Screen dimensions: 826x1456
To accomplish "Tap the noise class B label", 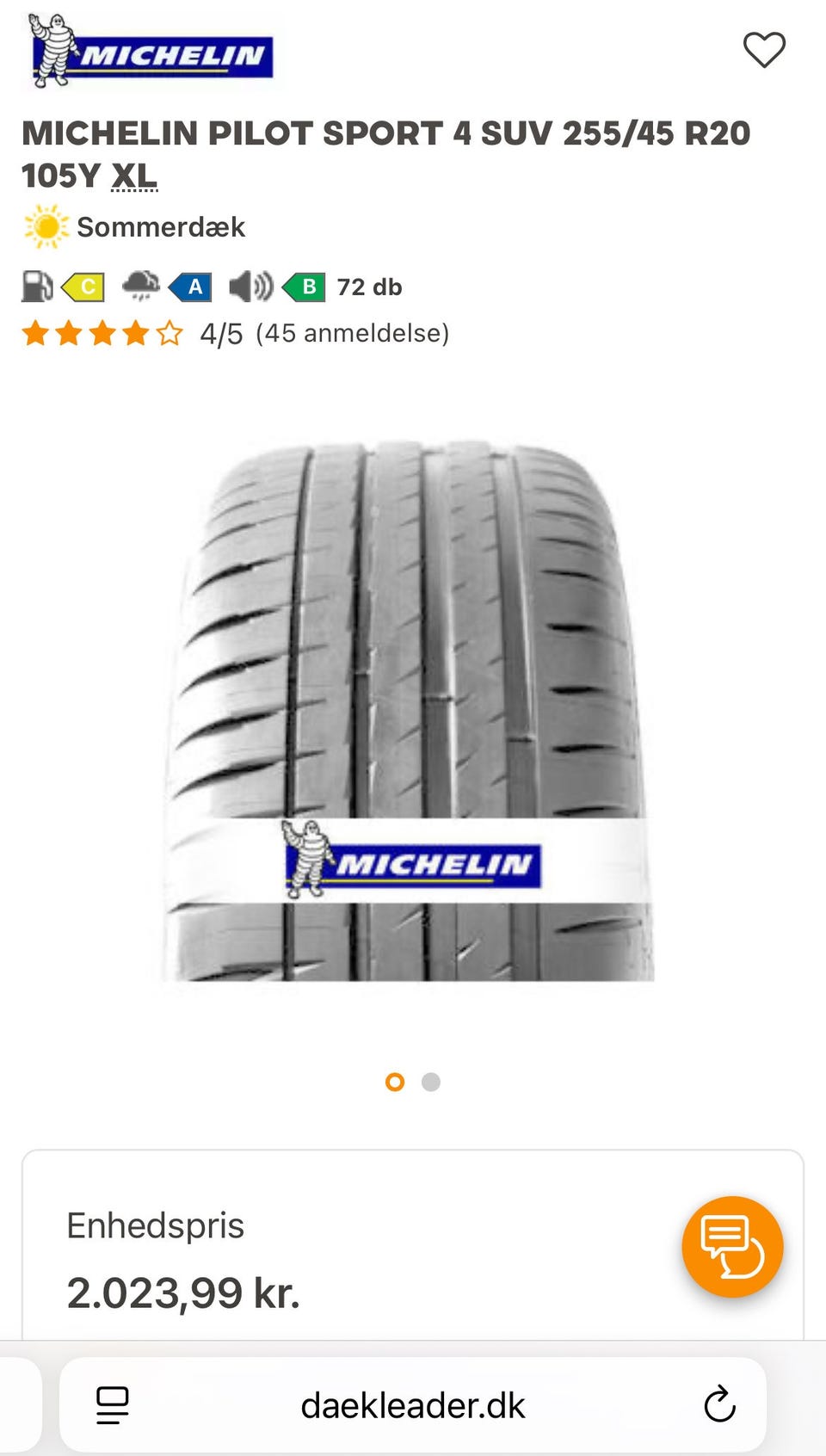I will pos(304,287).
